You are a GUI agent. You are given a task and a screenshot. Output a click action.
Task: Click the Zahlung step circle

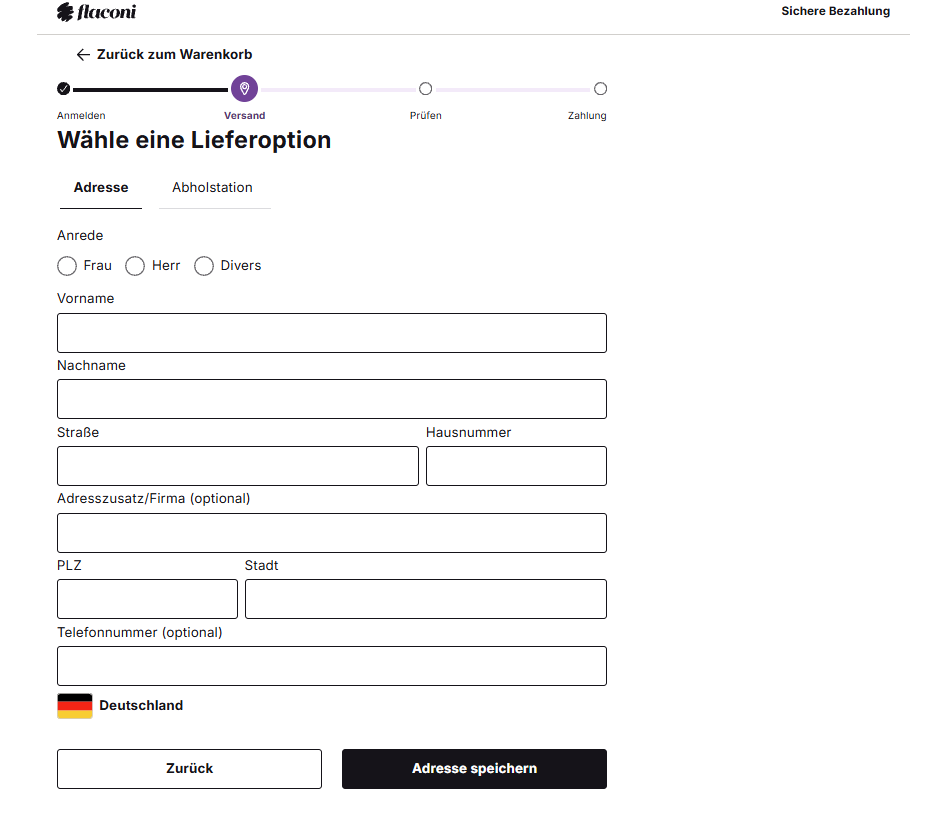tap(600, 89)
